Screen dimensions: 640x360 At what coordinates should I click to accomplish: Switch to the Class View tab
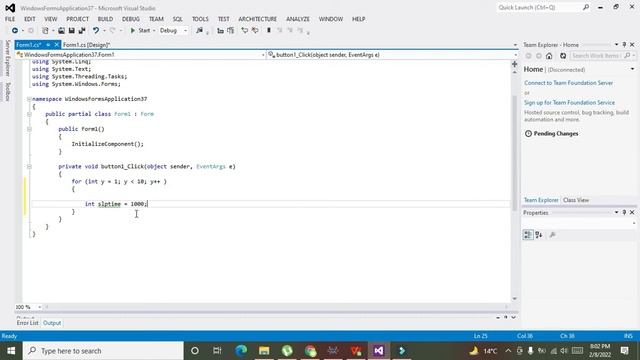click(576, 200)
